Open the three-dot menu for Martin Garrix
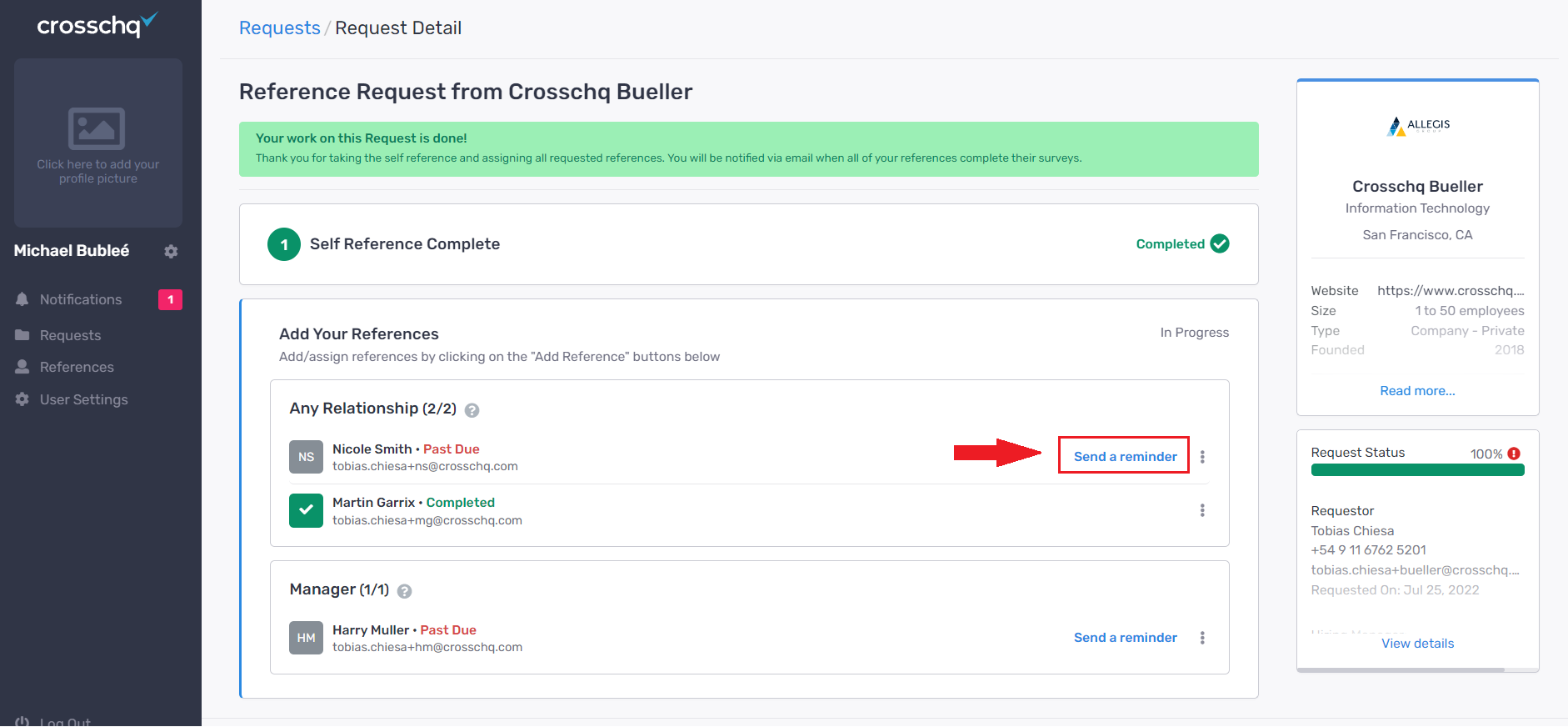The width and height of the screenshot is (1568, 727). pos(1202,510)
